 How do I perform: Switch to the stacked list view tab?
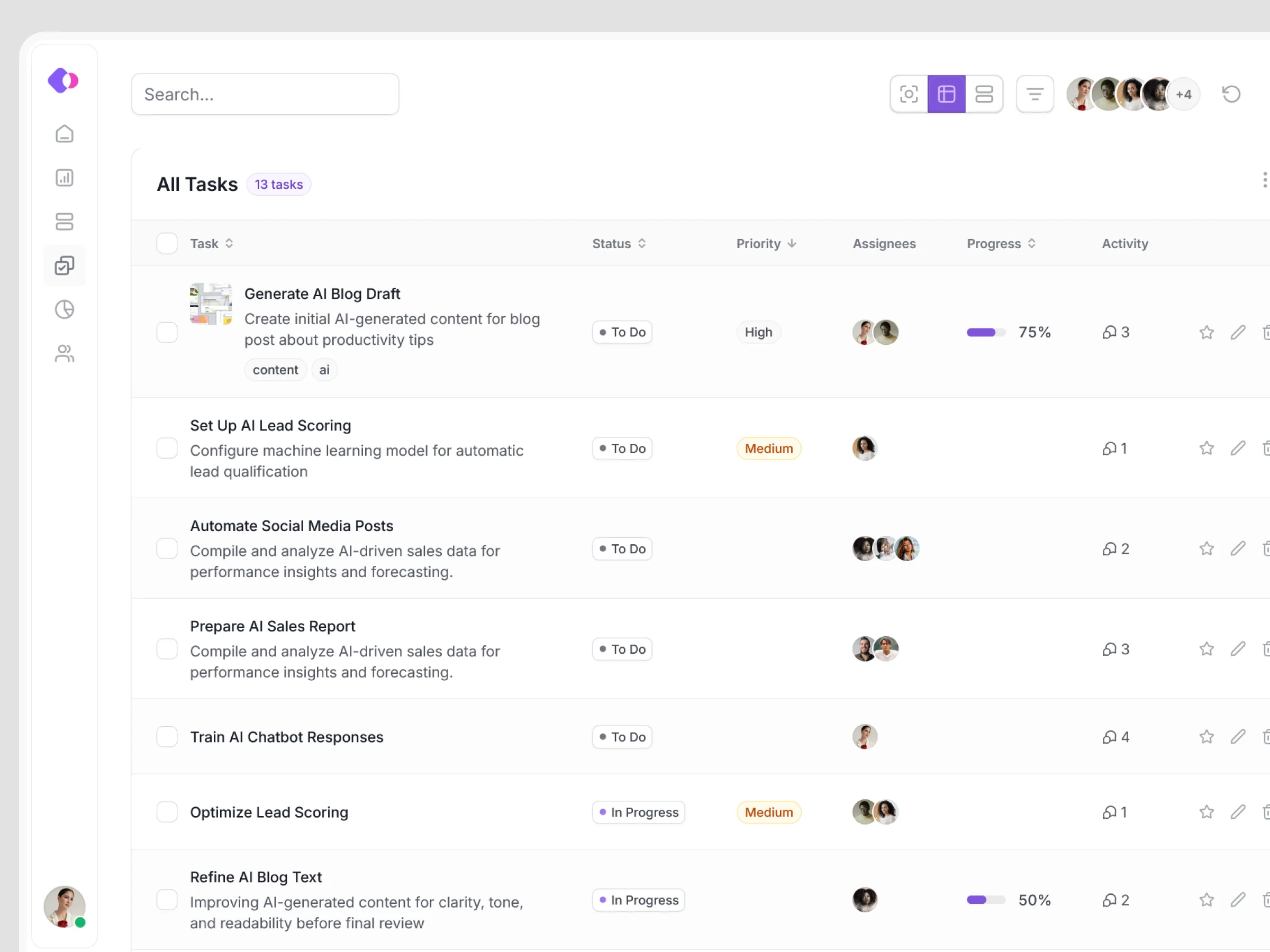pyautogui.click(x=984, y=94)
